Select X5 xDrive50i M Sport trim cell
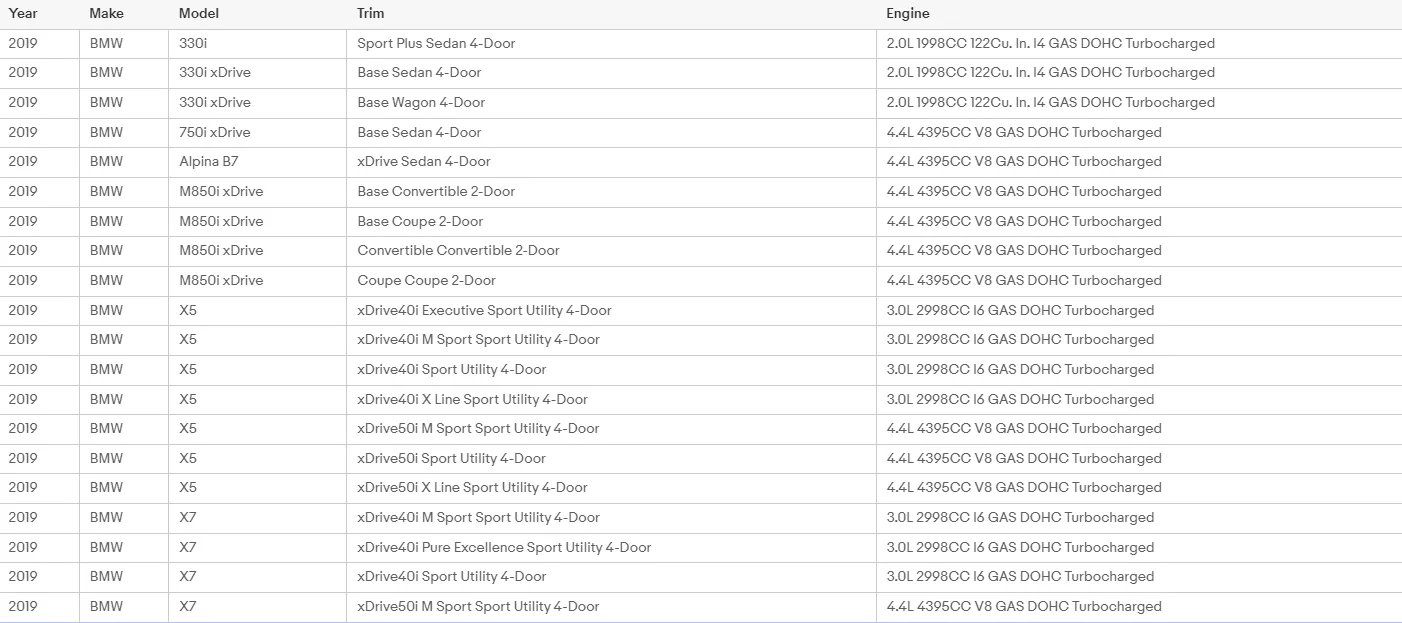1402x623 pixels. click(x=612, y=429)
